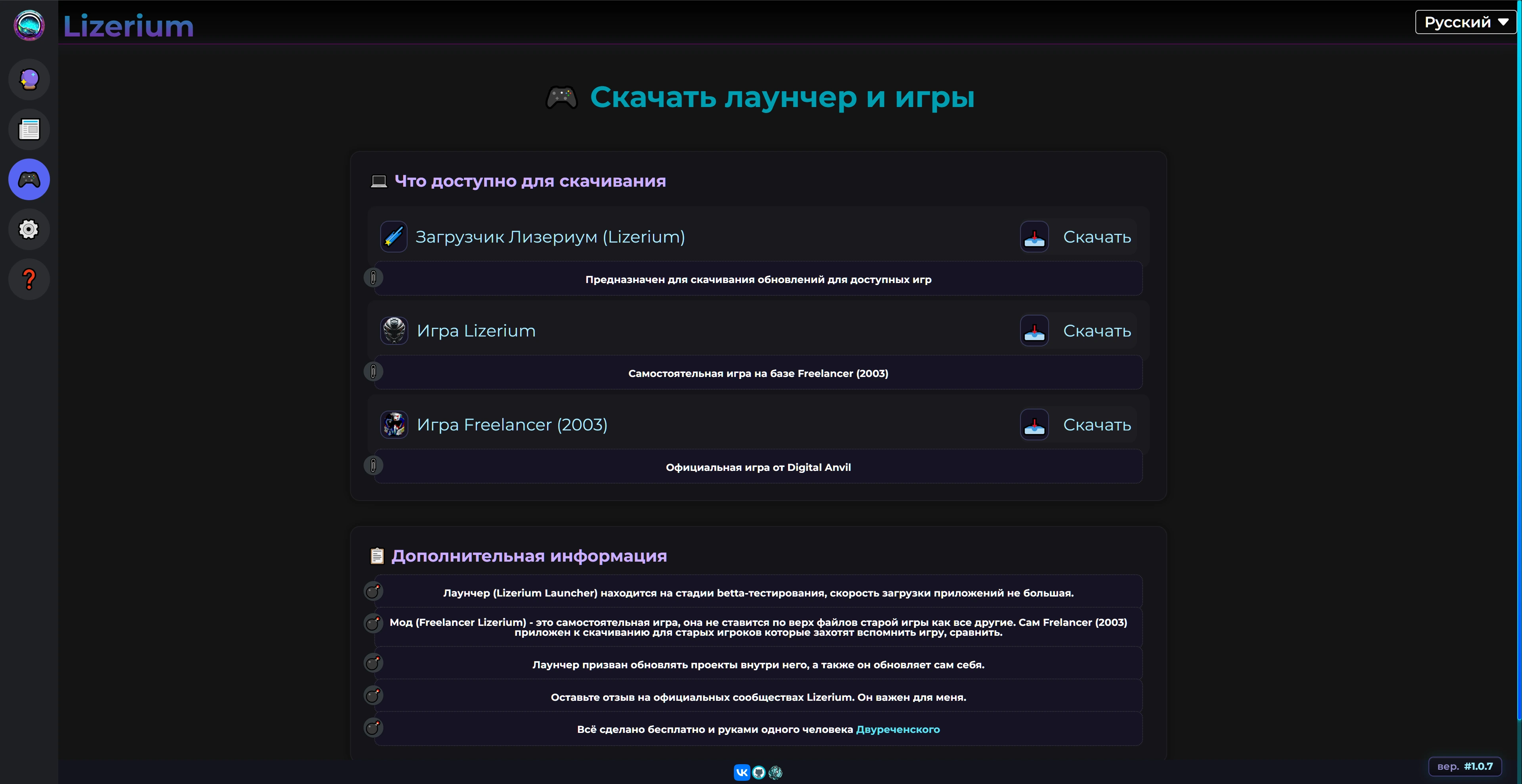The height and width of the screenshot is (784, 1522).
Task: Click the bomb icon beside 'Мод (Freelancer Lizerium)' note
Action: pyautogui.click(x=373, y=623)
